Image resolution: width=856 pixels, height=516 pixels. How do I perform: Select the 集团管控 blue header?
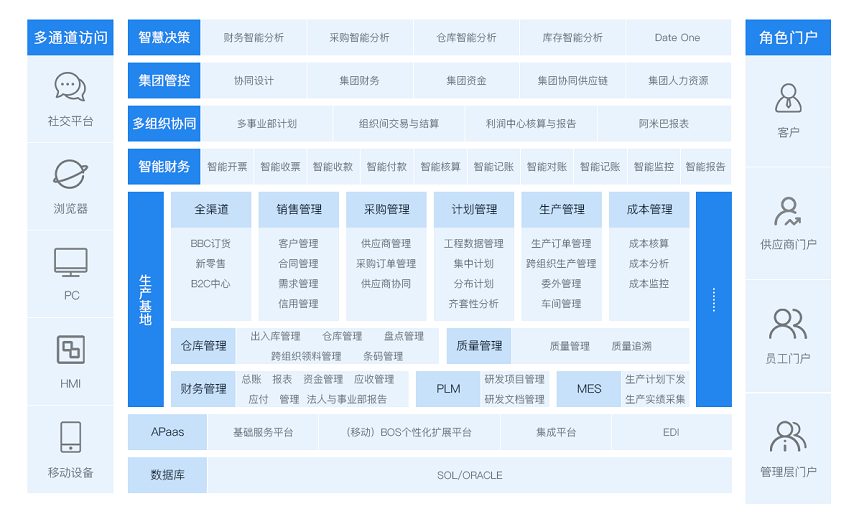tap(164, 80)
